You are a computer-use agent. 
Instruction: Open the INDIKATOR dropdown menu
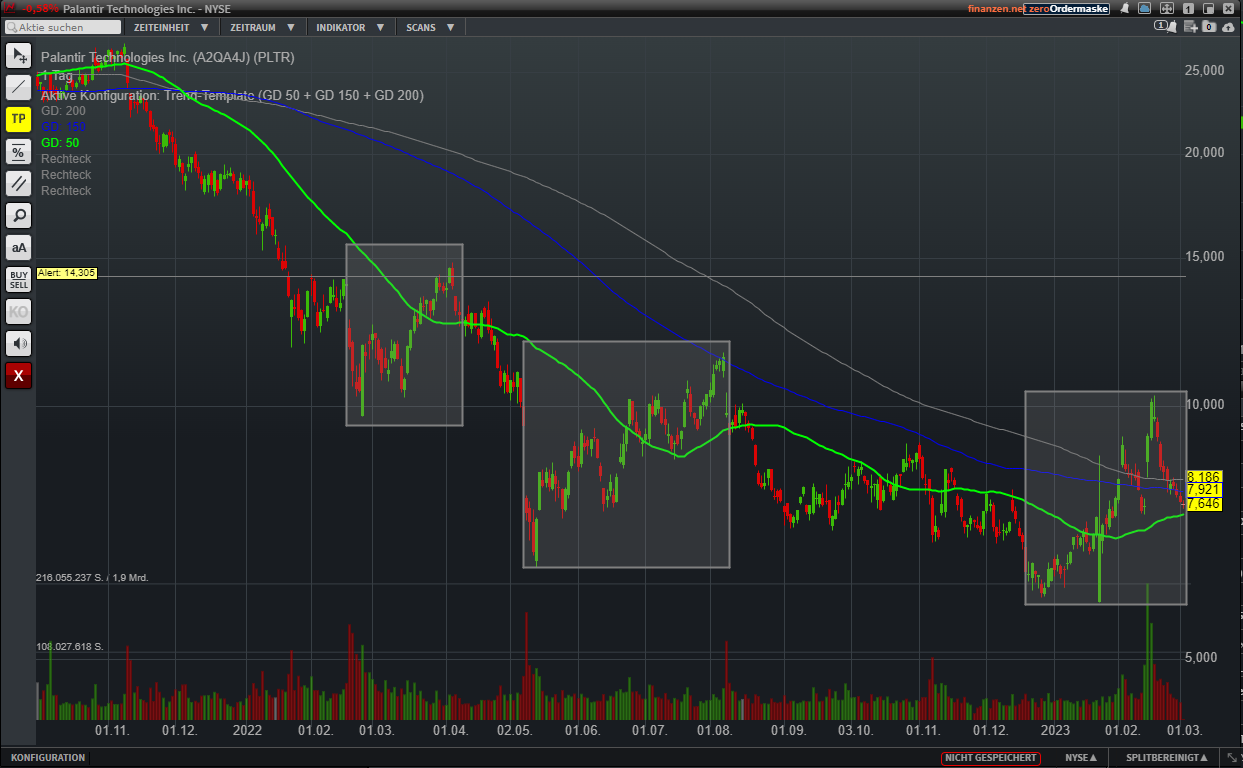[349, 27]
